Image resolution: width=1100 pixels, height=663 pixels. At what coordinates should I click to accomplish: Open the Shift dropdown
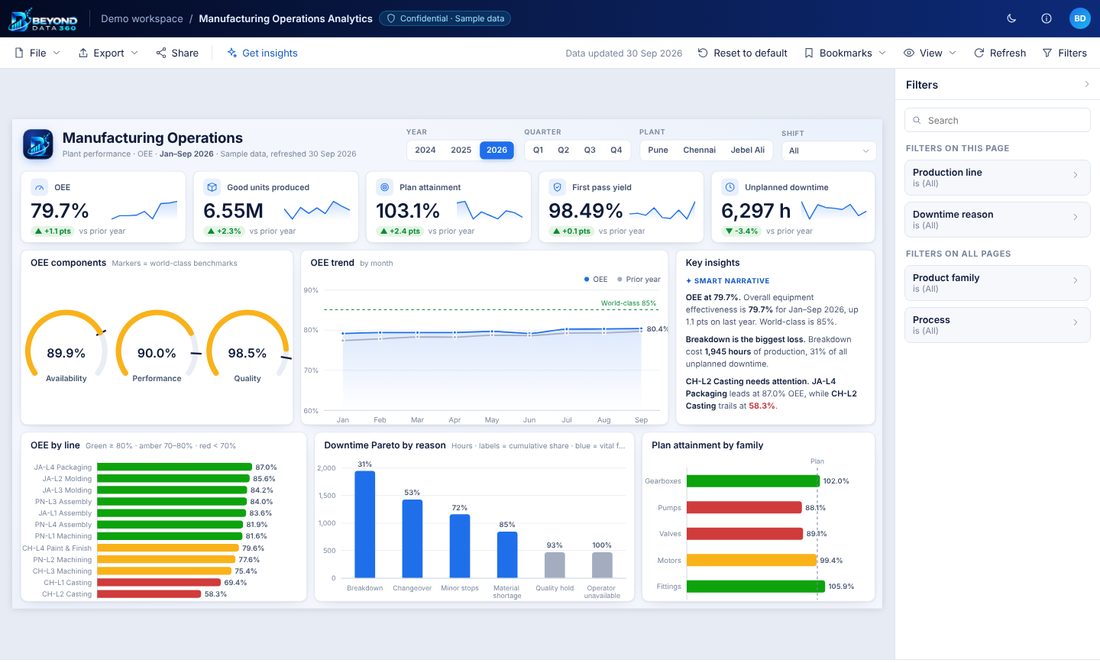pyautogui.click(x=829, y=151)
